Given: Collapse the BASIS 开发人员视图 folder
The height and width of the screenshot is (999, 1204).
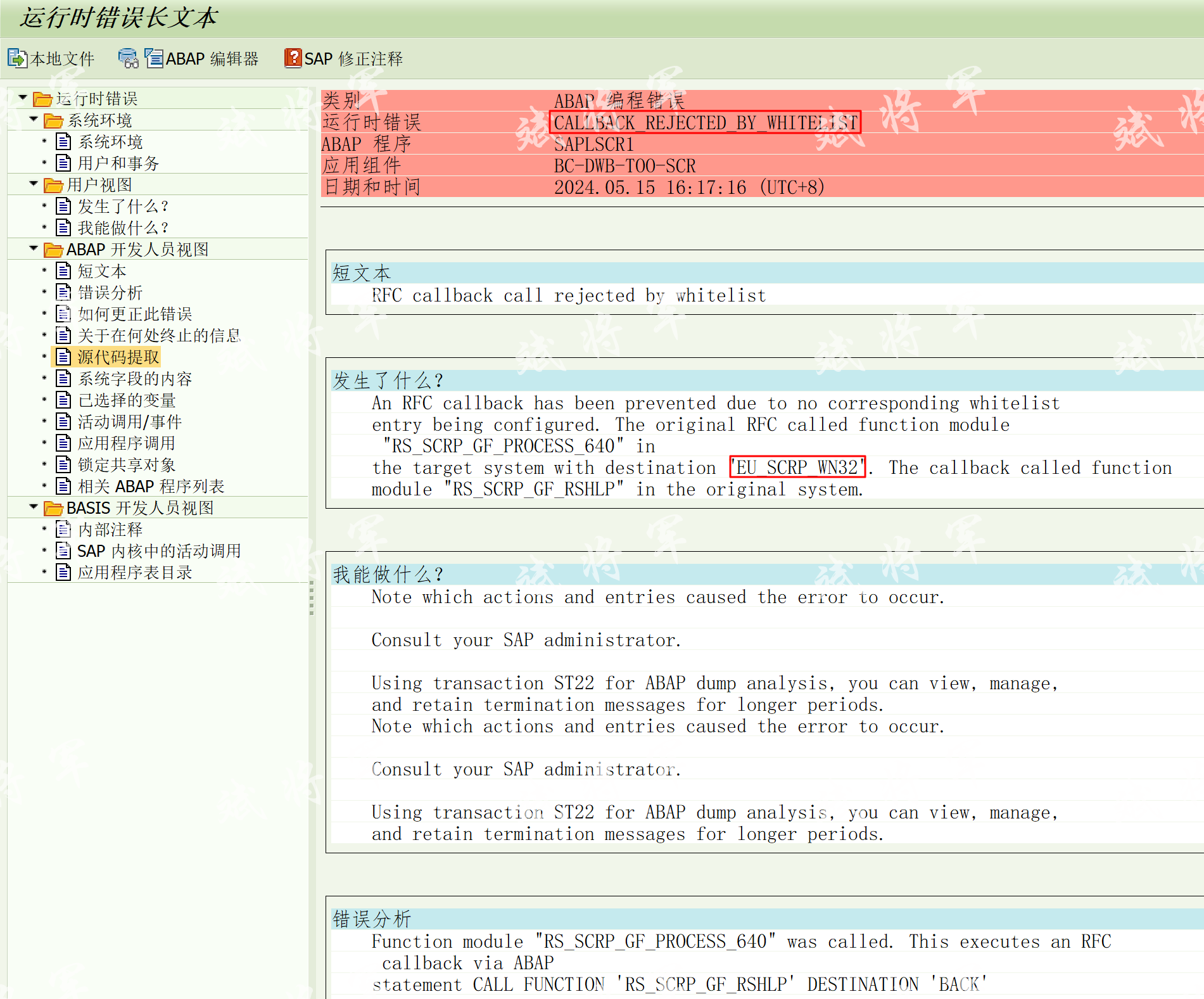Looking at the screenshot, I should tap(34, 507).
